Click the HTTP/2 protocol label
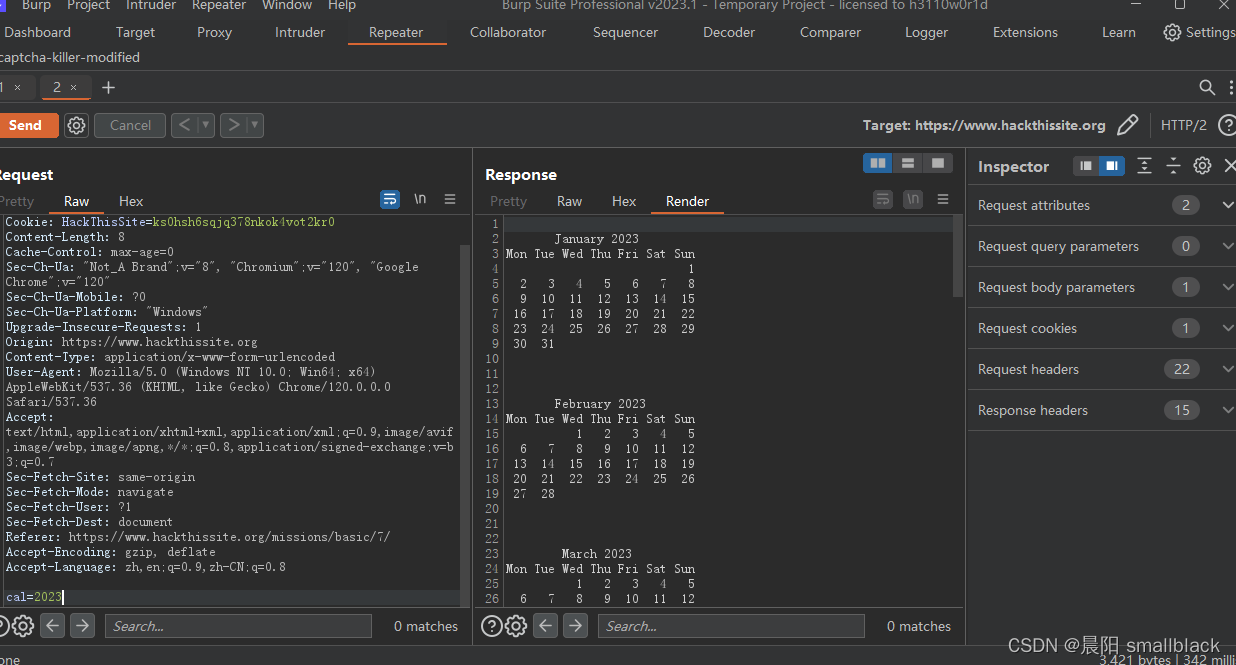1236x665 pixels. point(1184,125)
